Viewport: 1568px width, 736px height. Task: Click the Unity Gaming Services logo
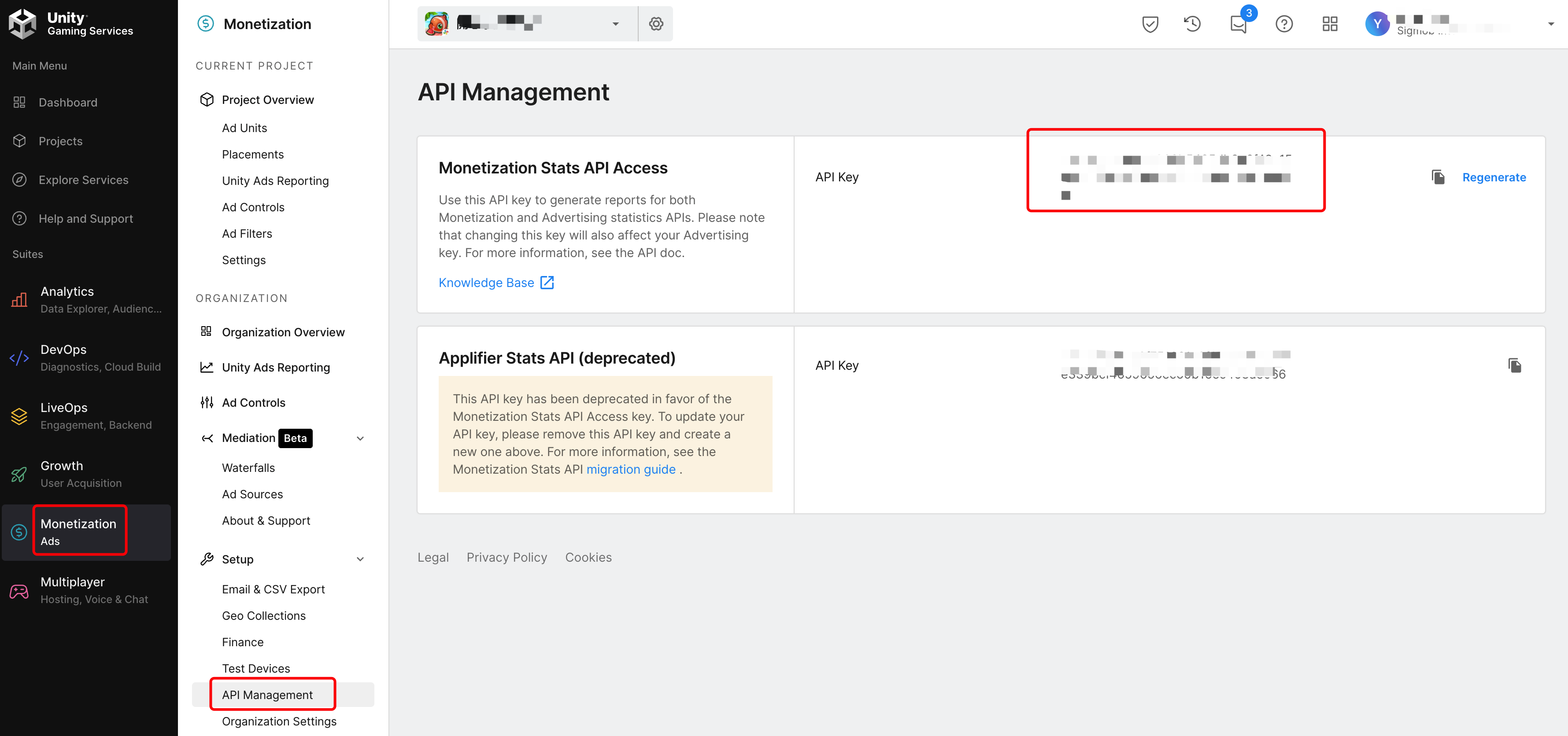coord(70,24)
